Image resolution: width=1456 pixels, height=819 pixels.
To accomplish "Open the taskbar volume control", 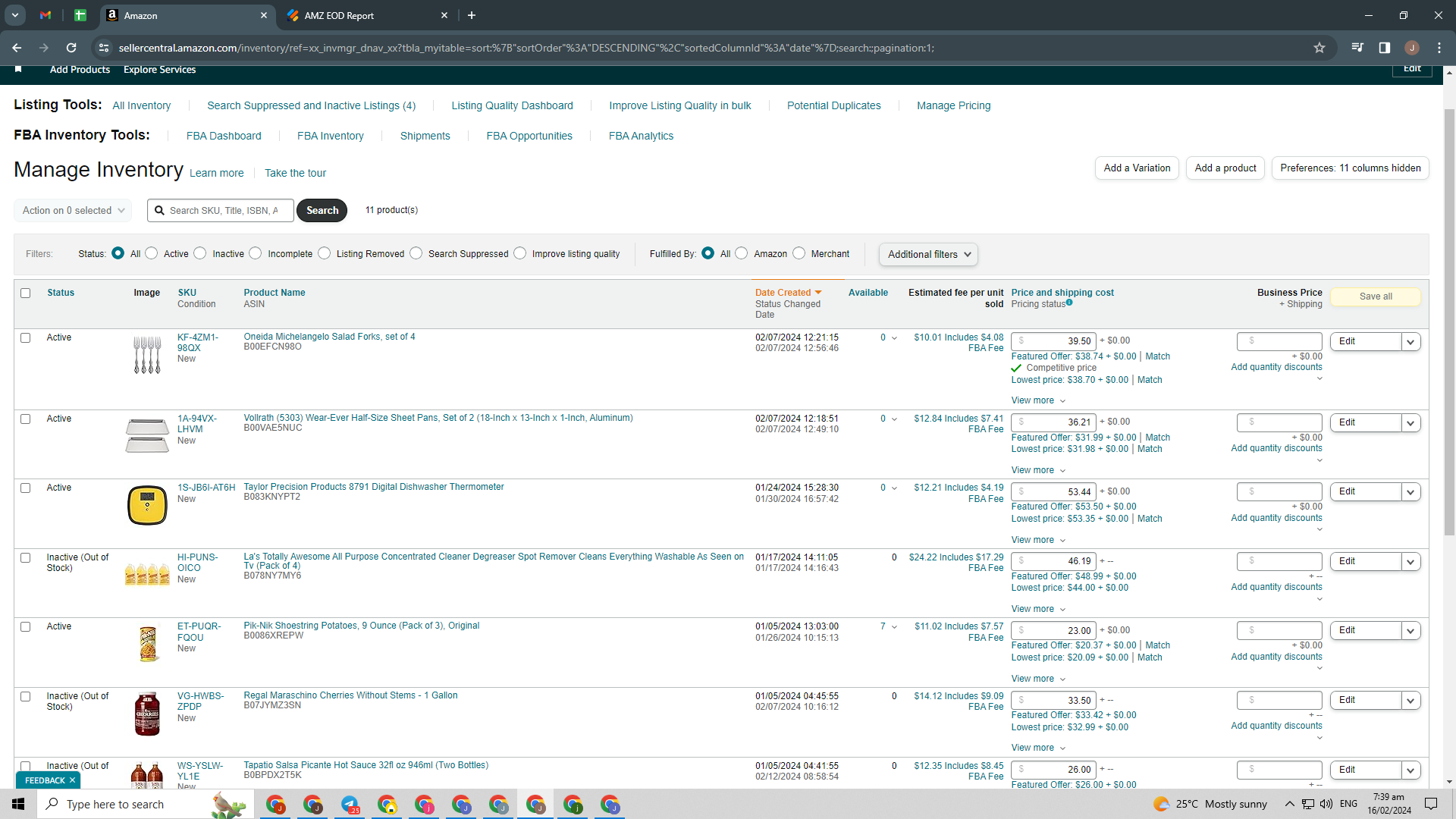I will point(1326,804).
